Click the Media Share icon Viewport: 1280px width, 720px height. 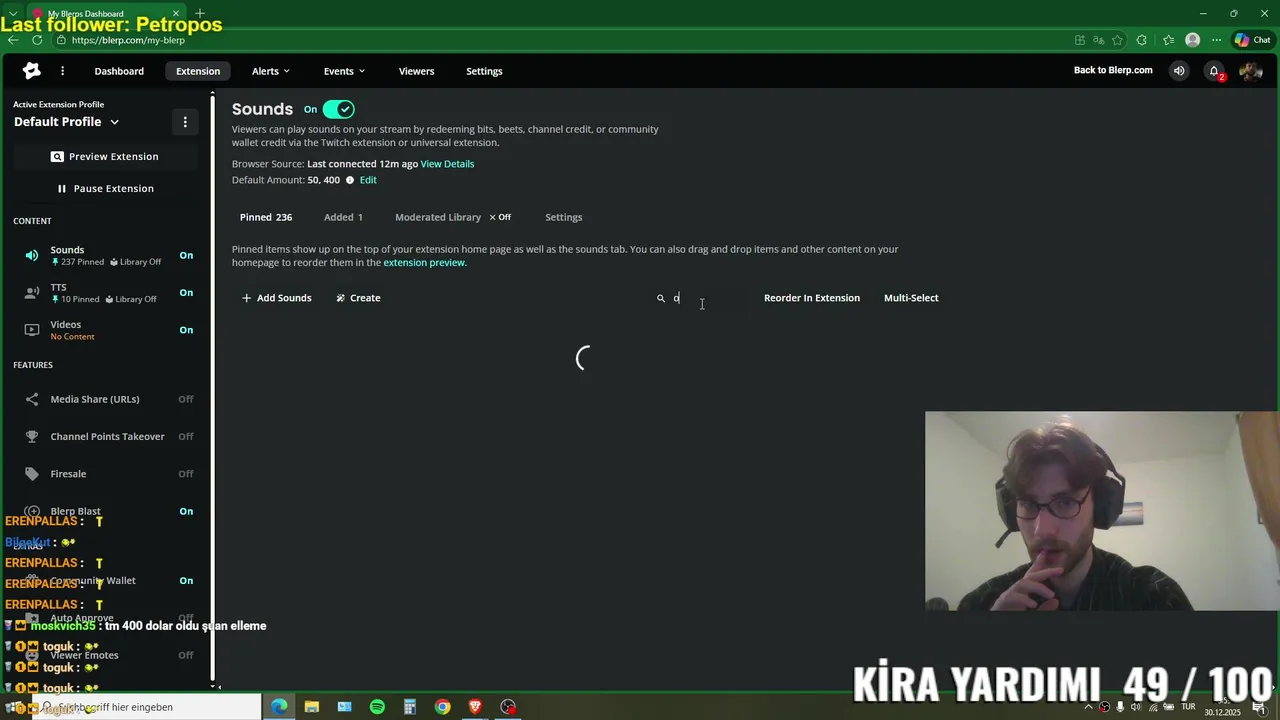[x=32, y=399]
